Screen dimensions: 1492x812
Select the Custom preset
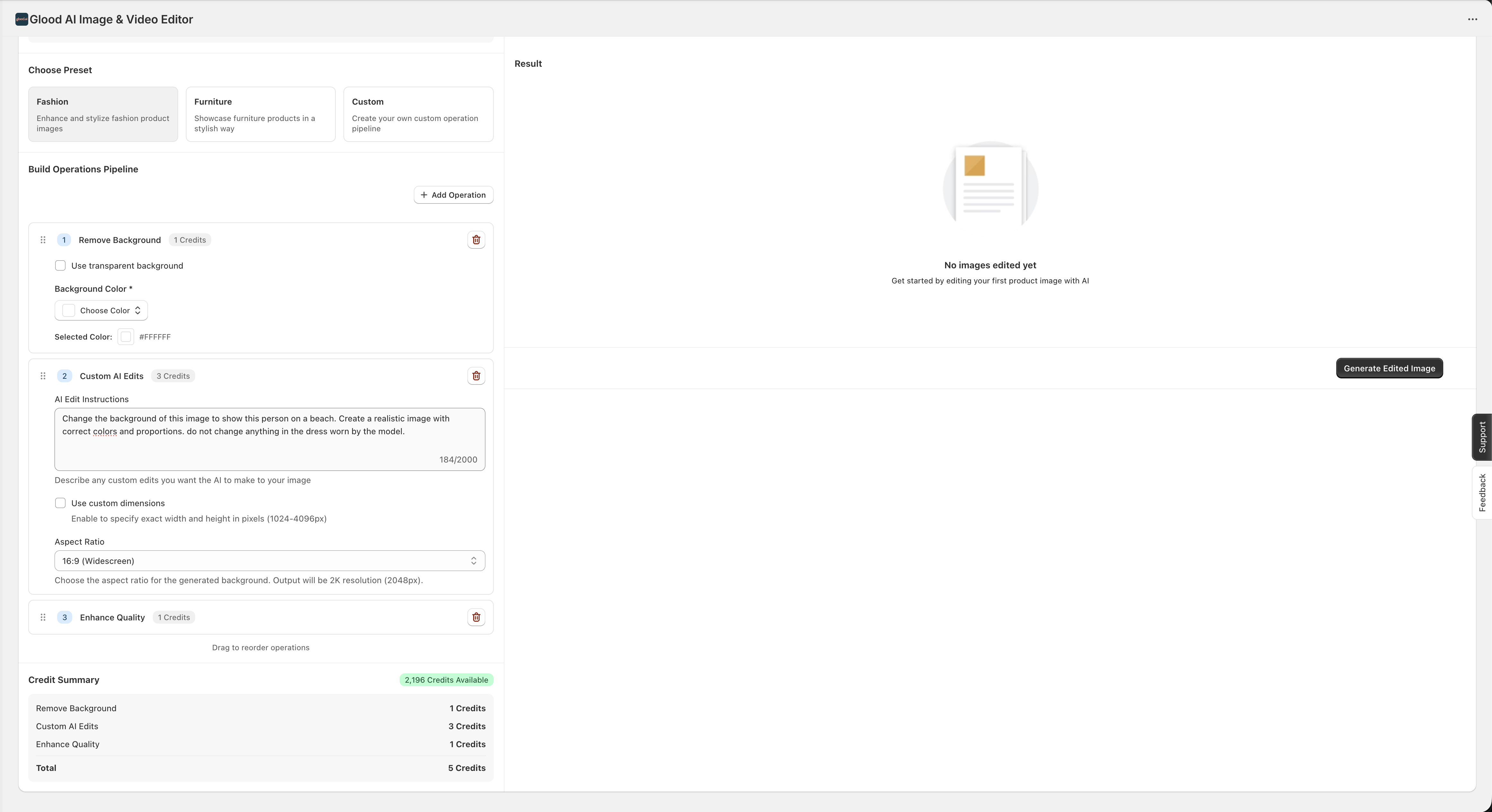click(418, 114)
